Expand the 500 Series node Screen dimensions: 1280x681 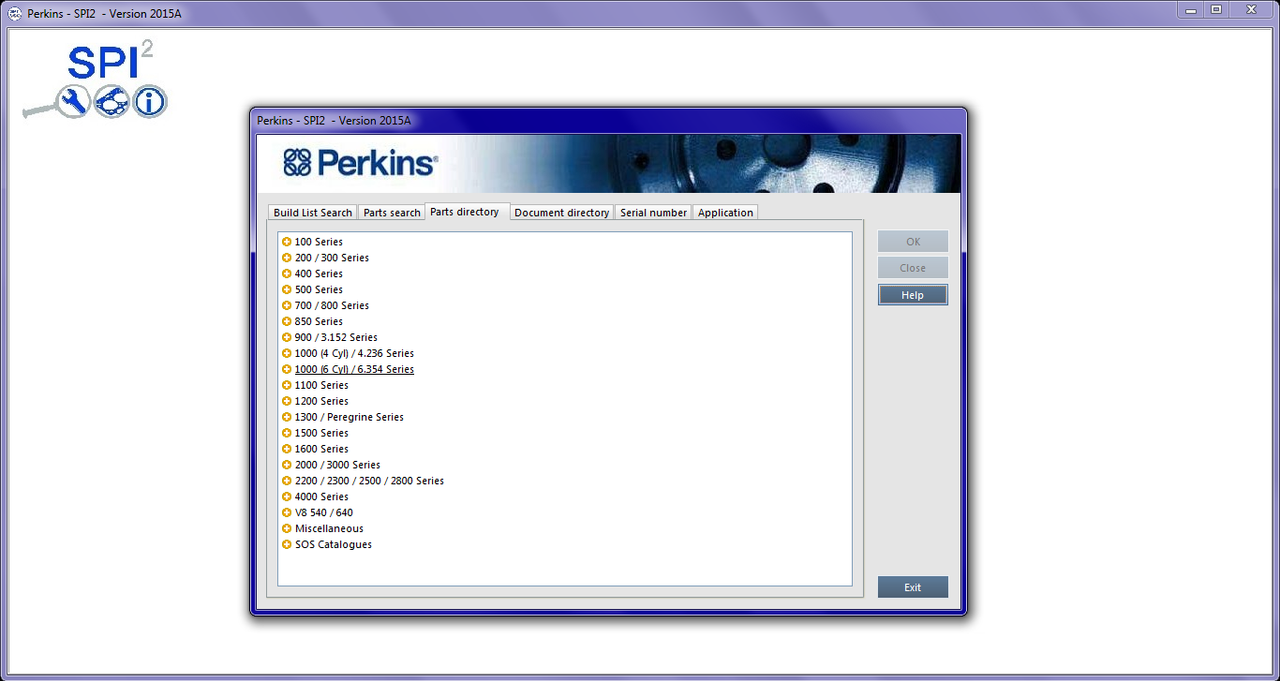(287, 290)
